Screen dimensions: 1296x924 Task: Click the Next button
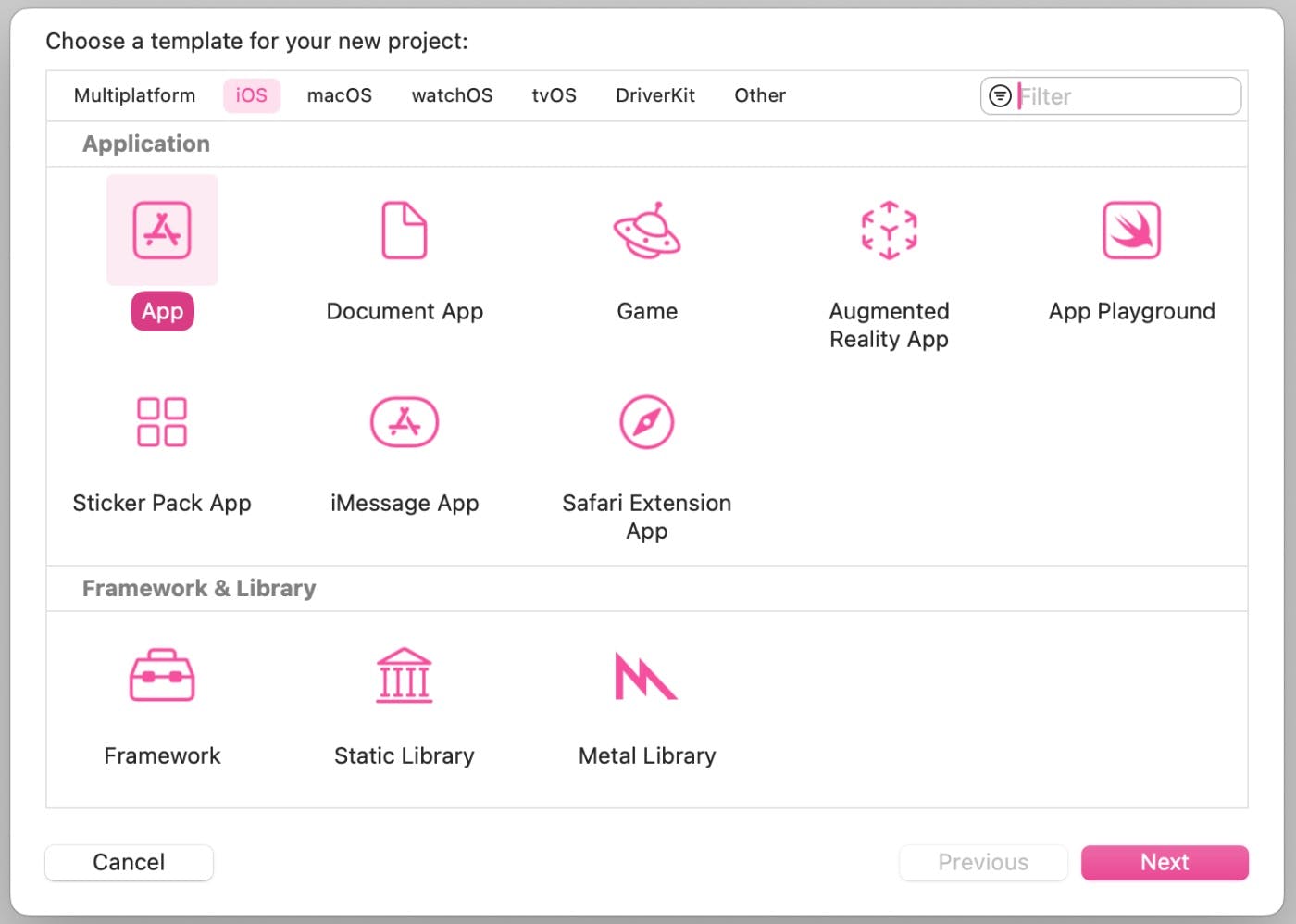click(x=1165, y=862)
